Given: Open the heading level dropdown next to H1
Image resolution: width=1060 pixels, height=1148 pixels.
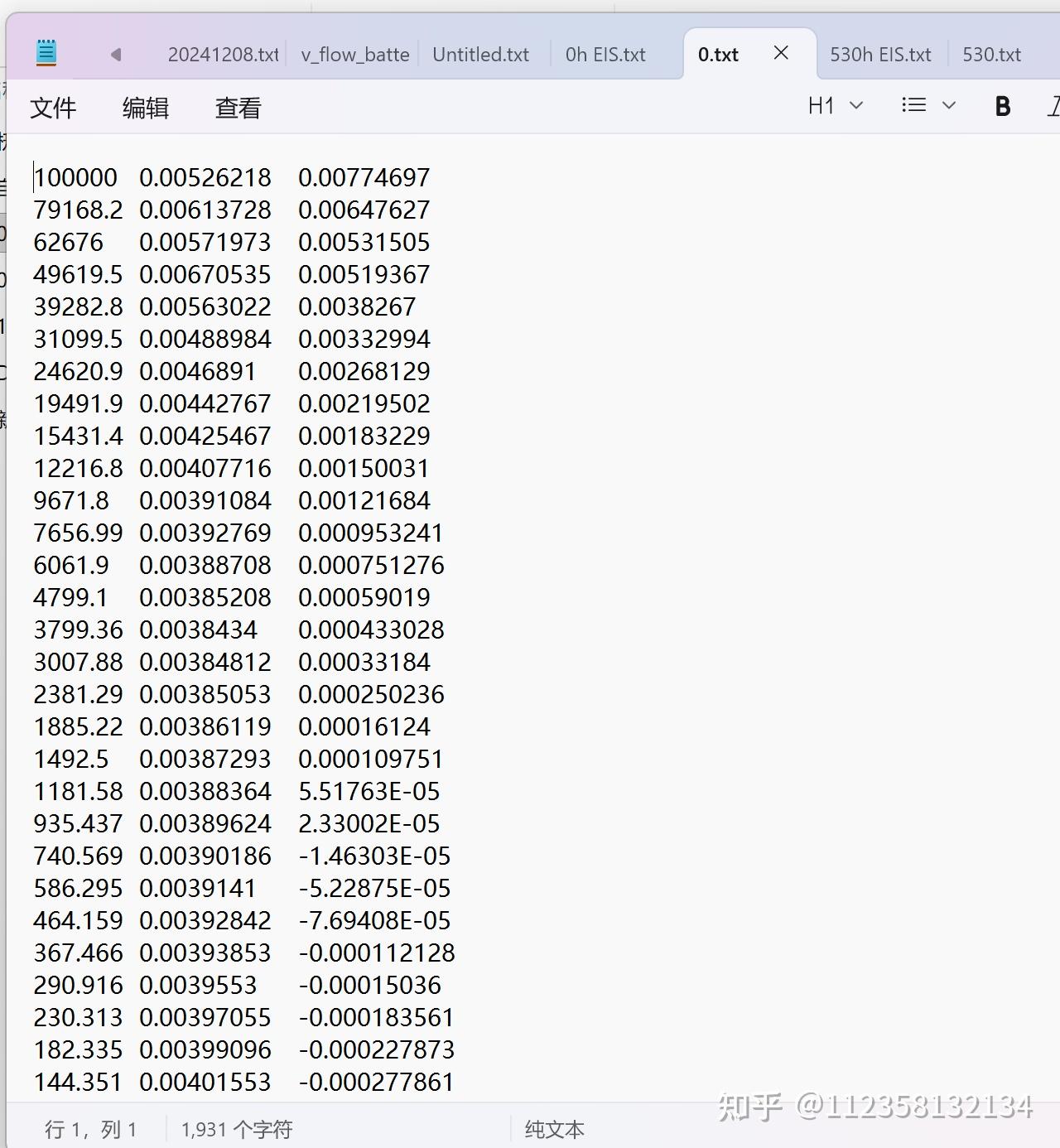Looking at the screenshot, I should point(857,105).
